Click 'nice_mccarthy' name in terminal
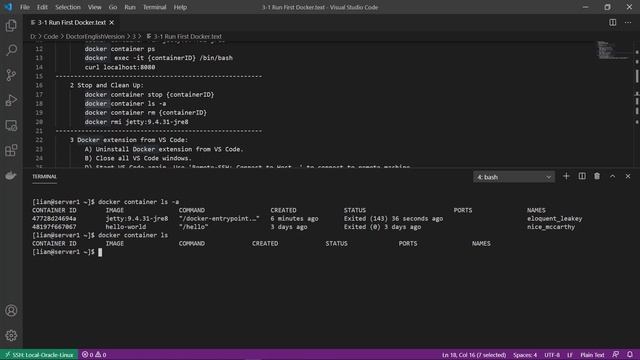Viewport: 640px width, 360px height. (551, 227)
